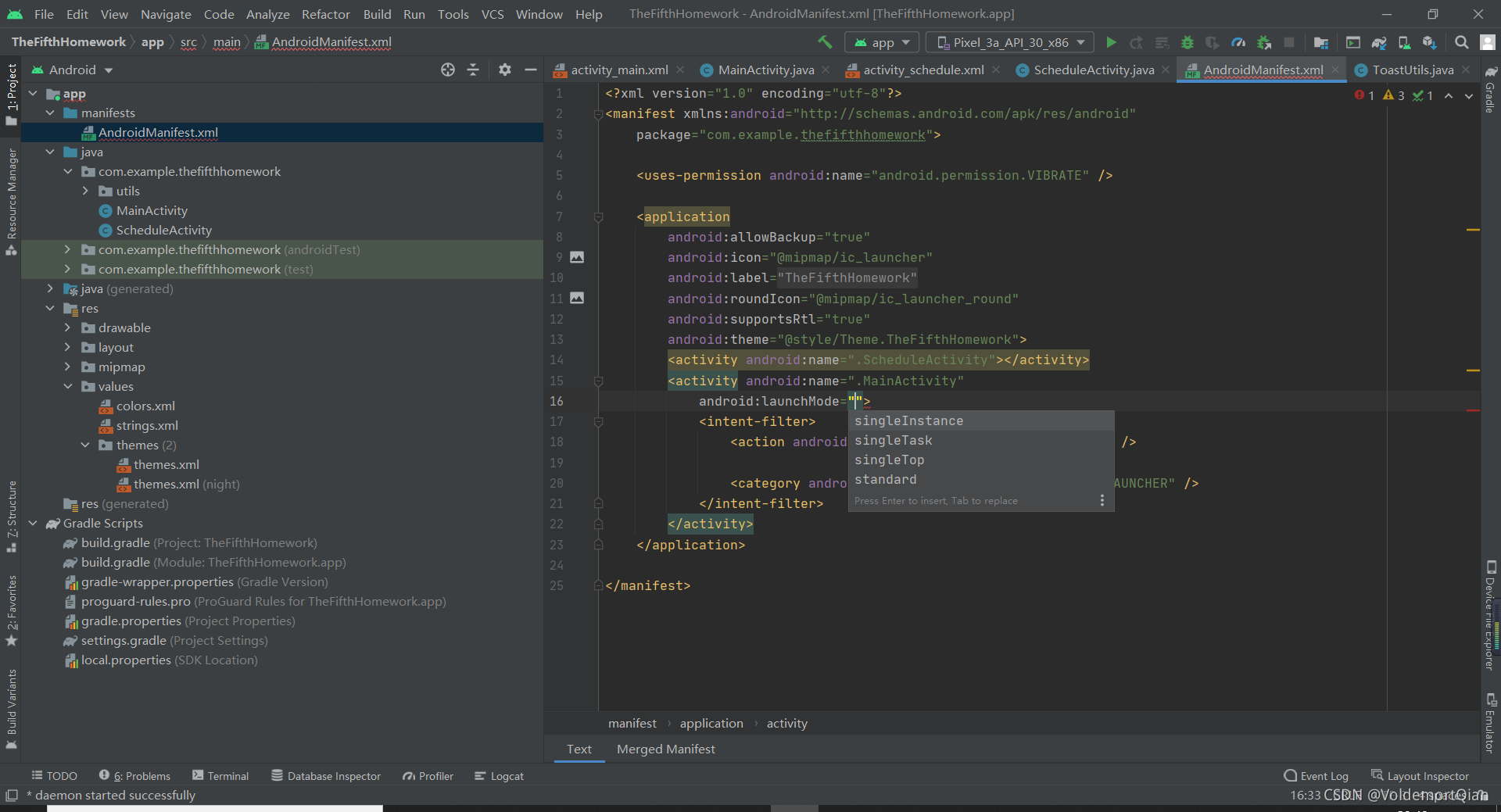The width and height of the screenshot is (1501, 812).
Task: Open the SDK Manager icon
Action: coord(1429,42)
